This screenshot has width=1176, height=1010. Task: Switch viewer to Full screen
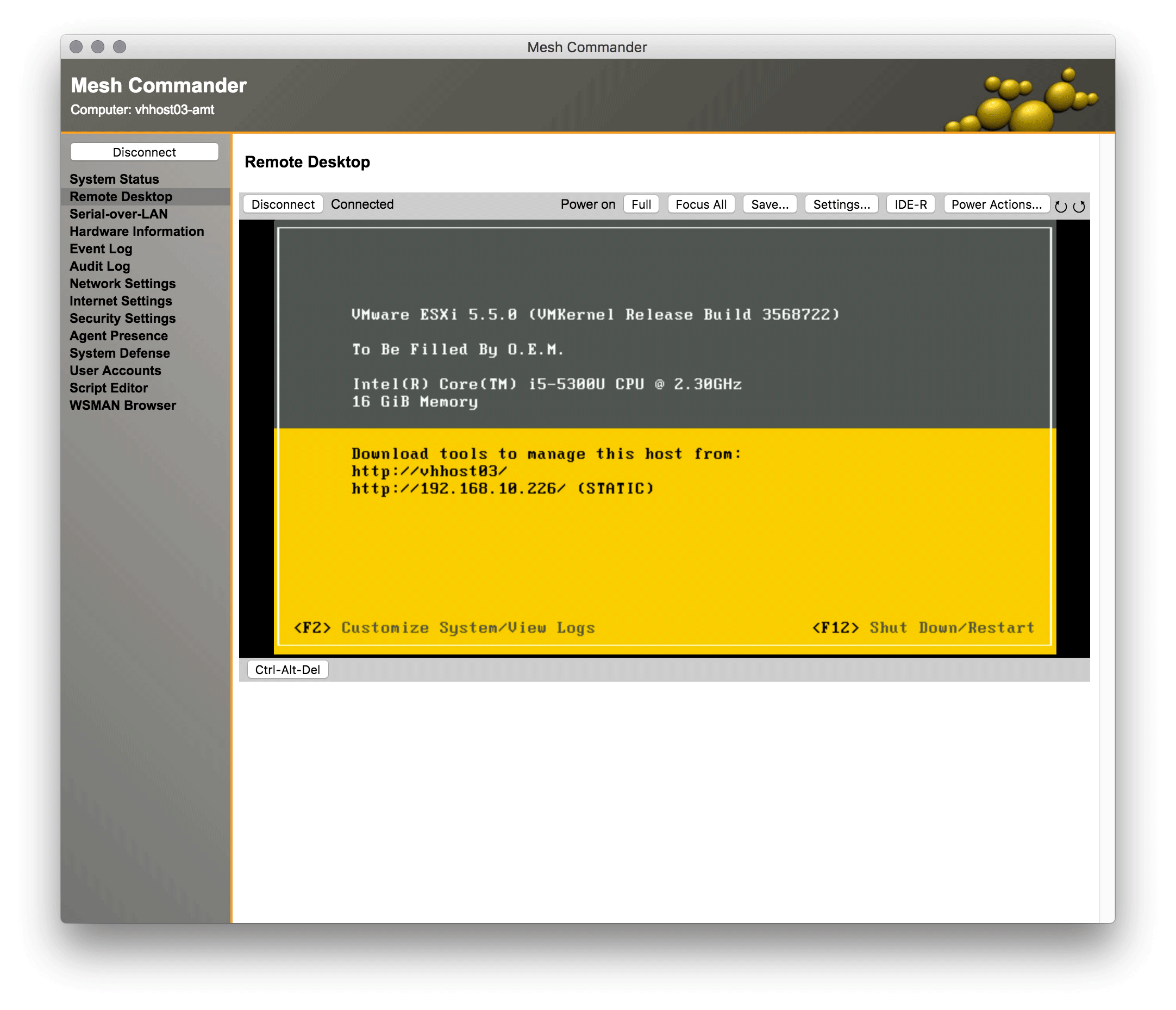pyautogui.click(x=641, y=204)
